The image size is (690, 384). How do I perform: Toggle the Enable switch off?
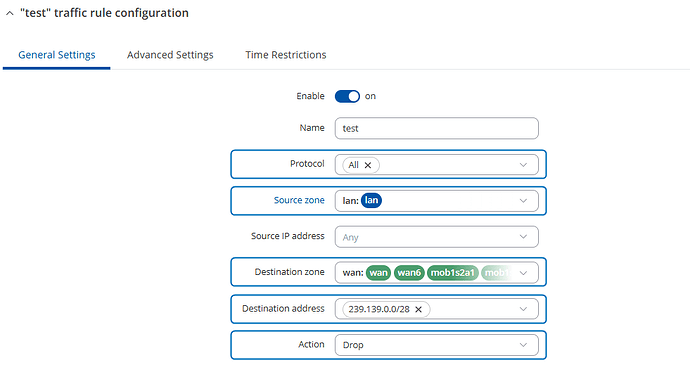[347, 96]
